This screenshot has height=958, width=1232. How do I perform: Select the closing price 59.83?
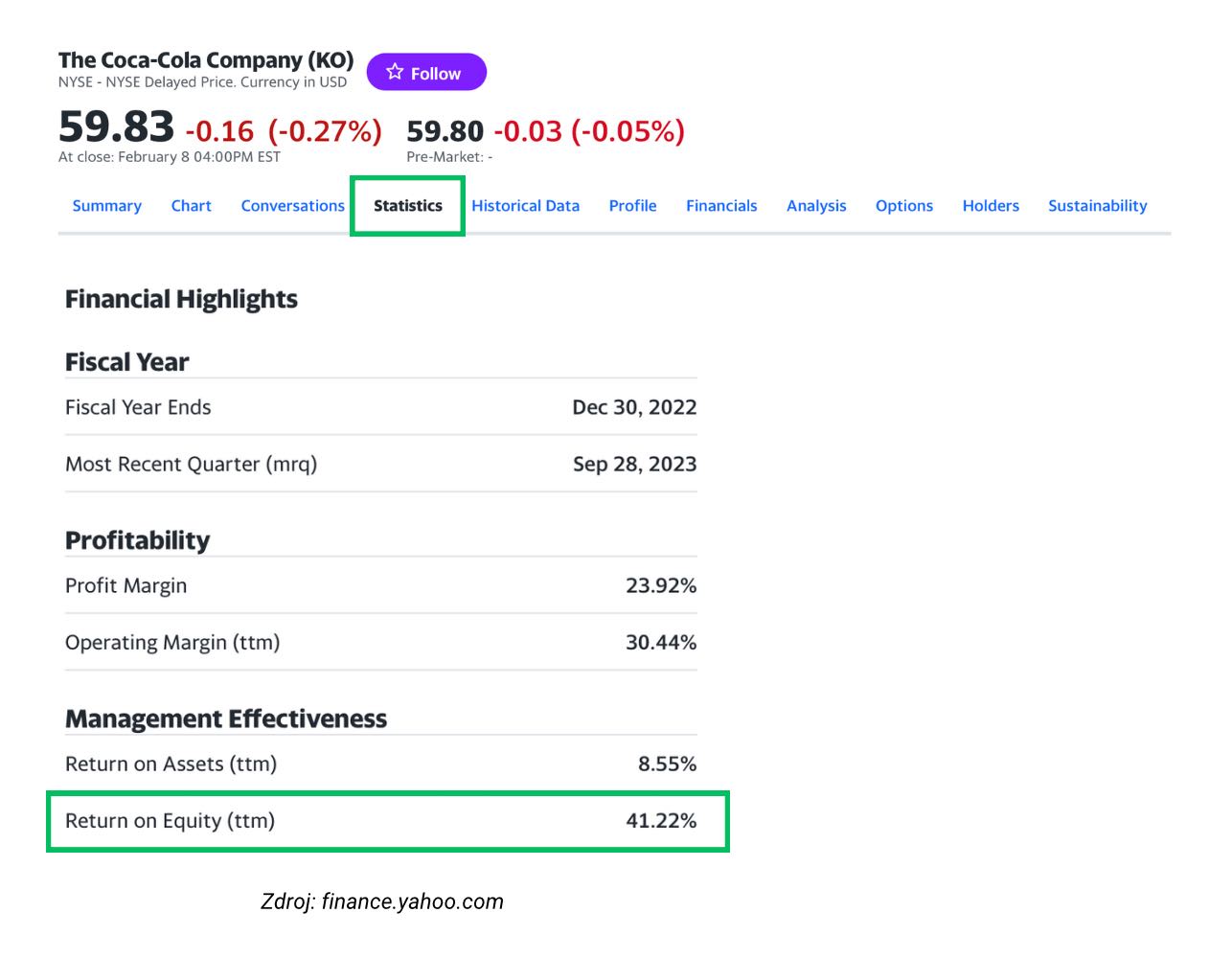click(x=116, y=126)
